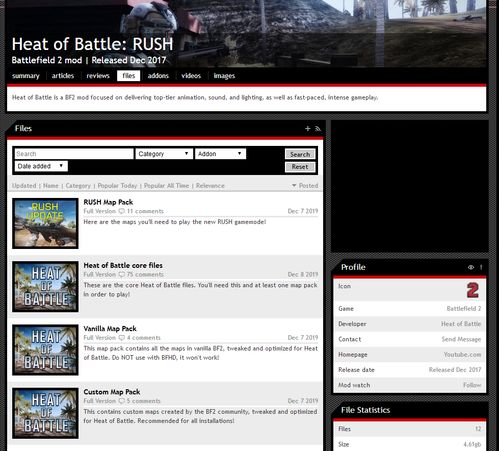
Task: Click the Heat of Battle: RUSH page title
Action: [93, 44]
